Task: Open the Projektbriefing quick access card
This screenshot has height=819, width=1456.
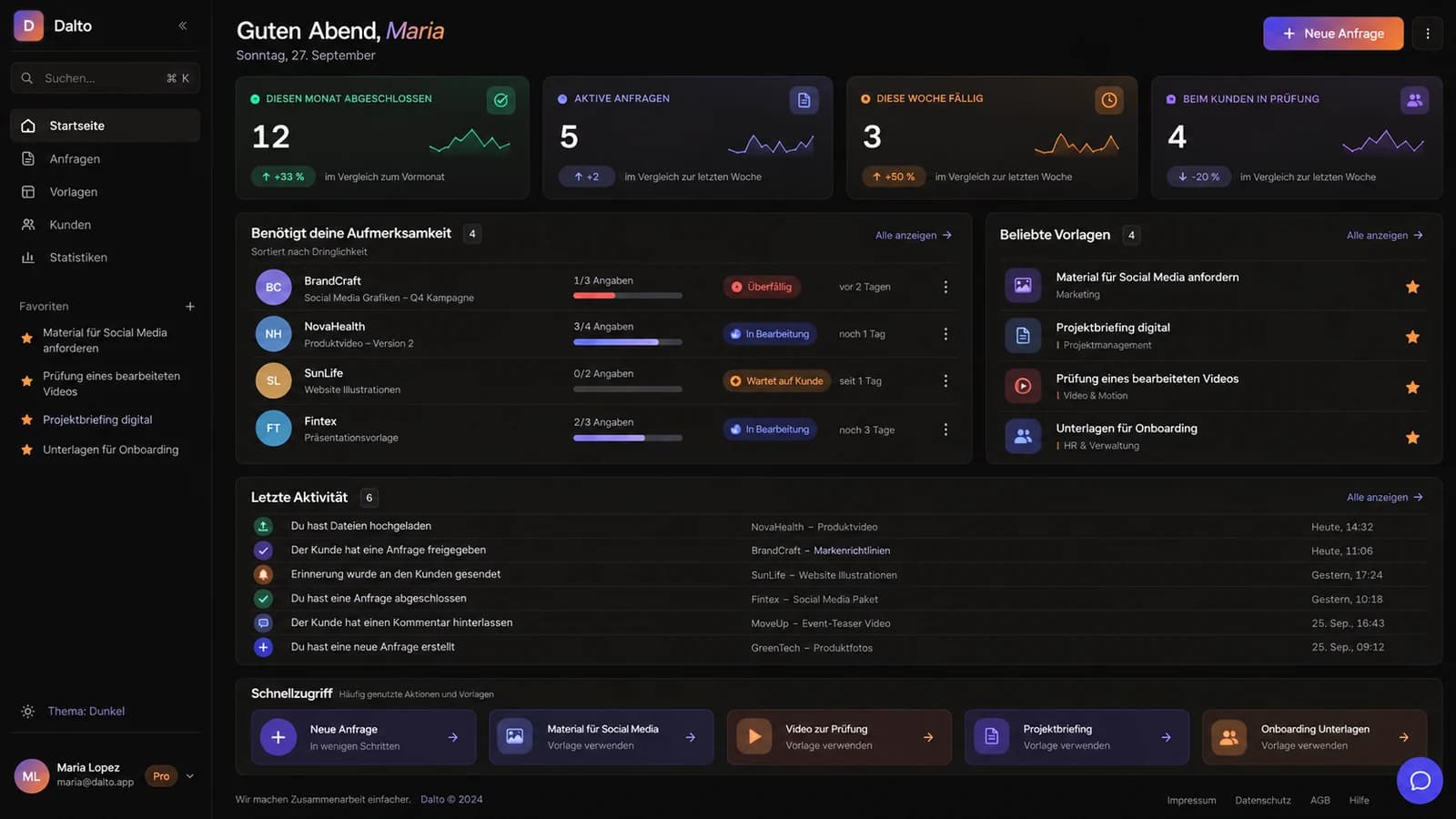Action: pos(1077,737)
